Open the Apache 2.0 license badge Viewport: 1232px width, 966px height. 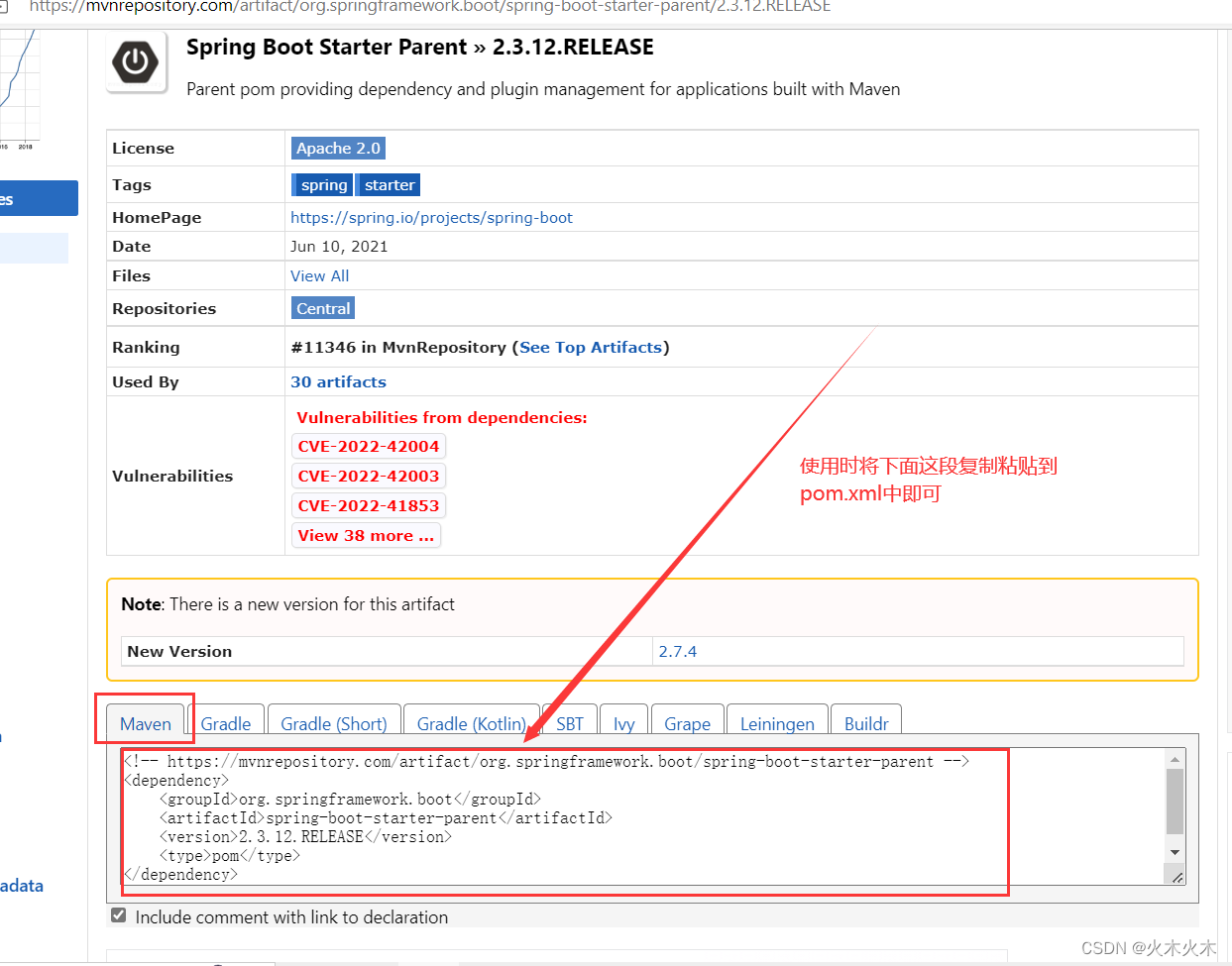click(338, 148)
